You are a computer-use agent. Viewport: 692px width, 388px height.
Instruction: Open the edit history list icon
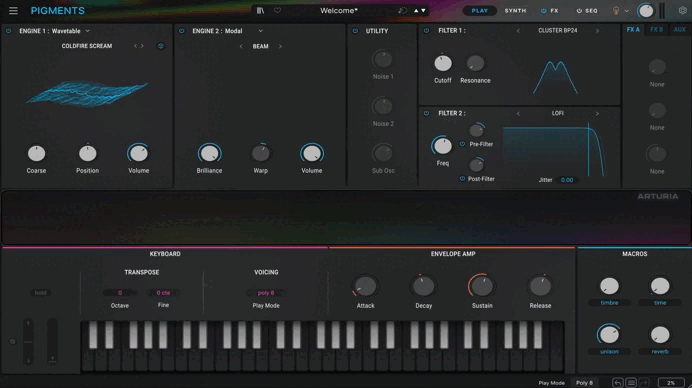coord(631,383)
